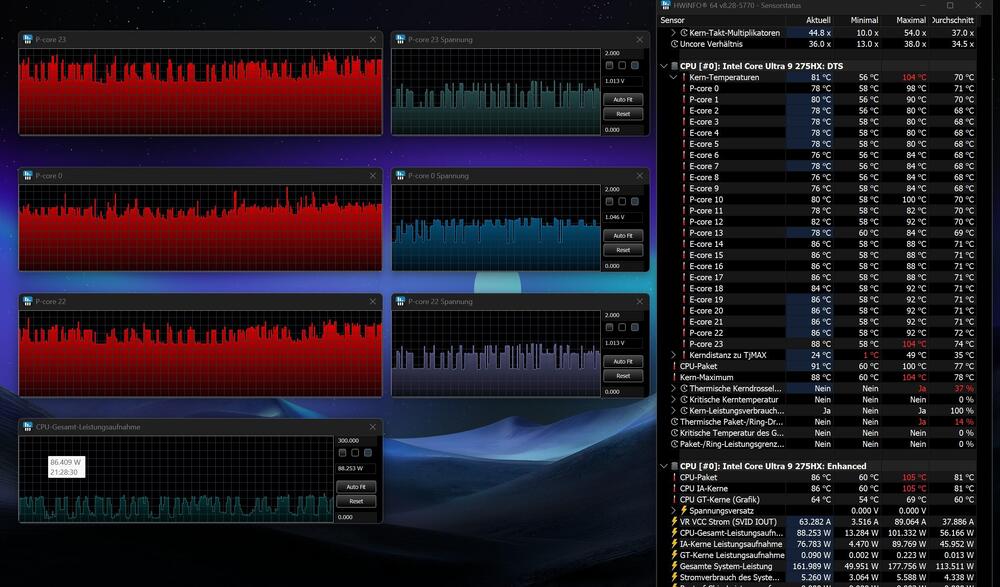Screen dimensions: 1000x587
Task: Toggle the third checkbox in CPU-Gesamt-Leistungsaufnahme graph
Action: pyautogui.click(x=369, y=453)
